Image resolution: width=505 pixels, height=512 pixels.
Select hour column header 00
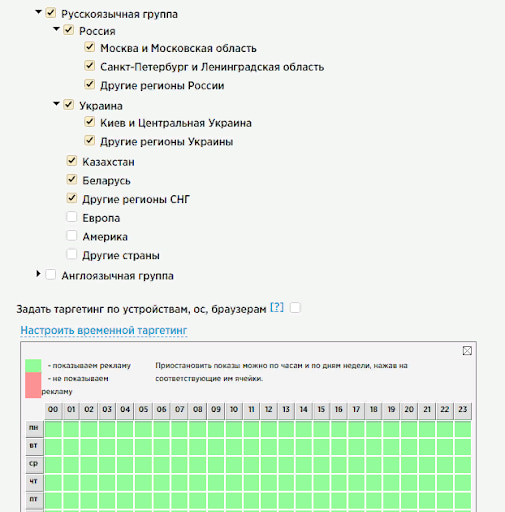pos(53,411)
